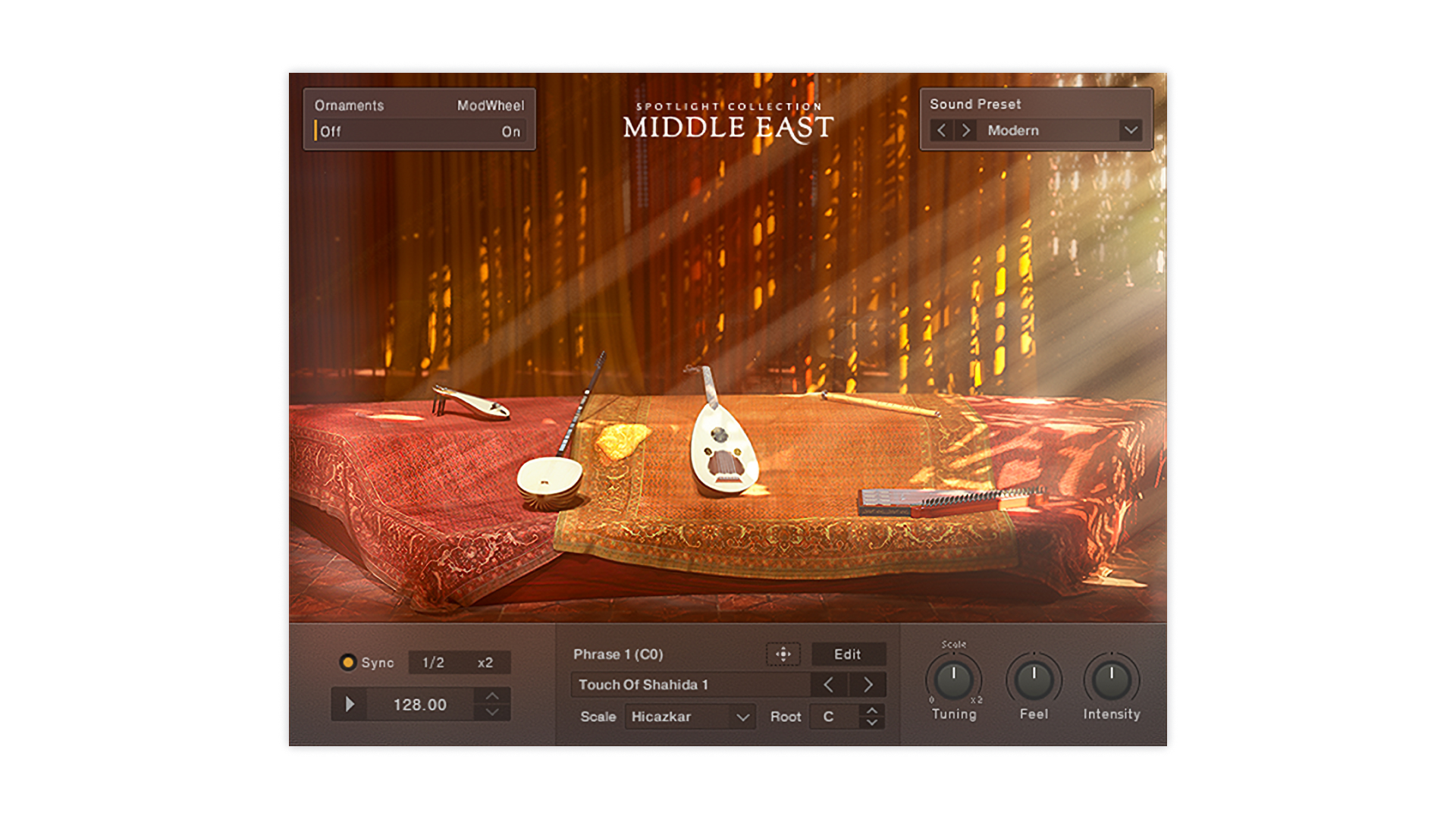Select the 1/2 speed option
Image resolution: width=1456 pixels, height=819 pixels.
433,662
